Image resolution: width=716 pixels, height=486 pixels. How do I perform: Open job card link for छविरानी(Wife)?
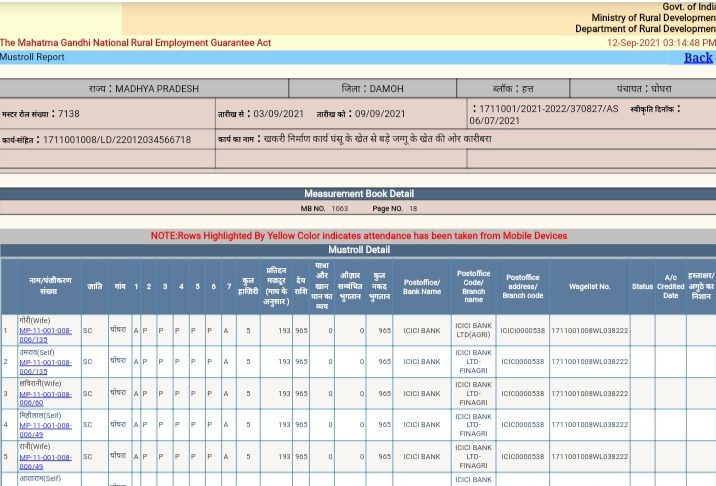coord(45,398)
